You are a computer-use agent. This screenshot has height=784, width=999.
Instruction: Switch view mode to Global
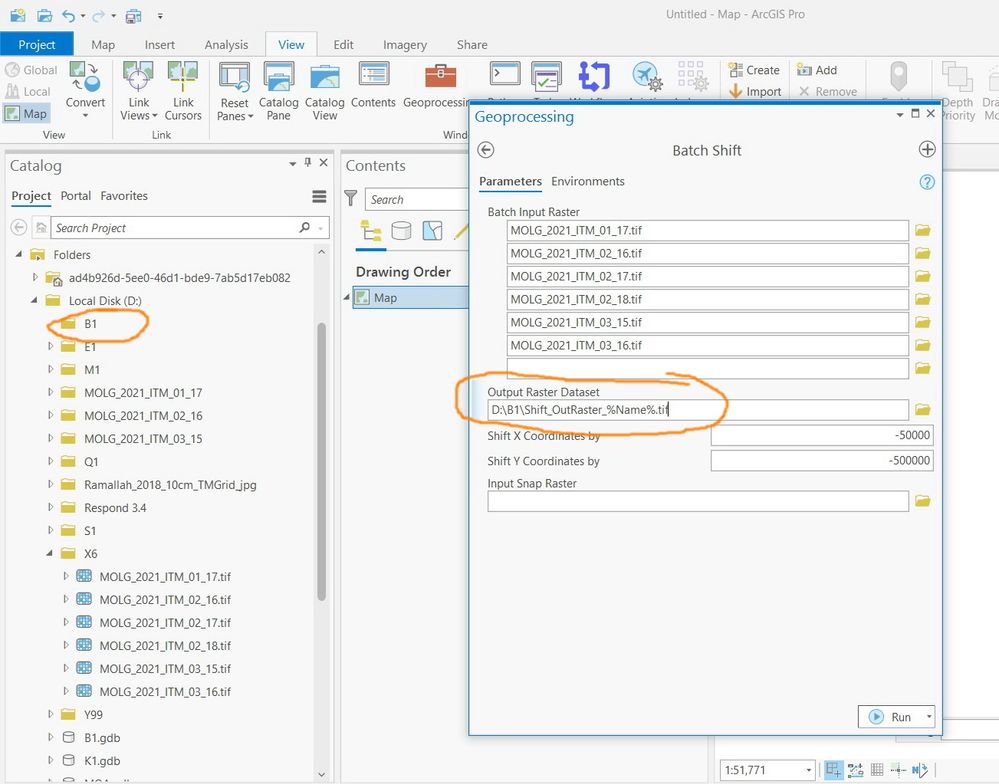(x=31, y=70)
